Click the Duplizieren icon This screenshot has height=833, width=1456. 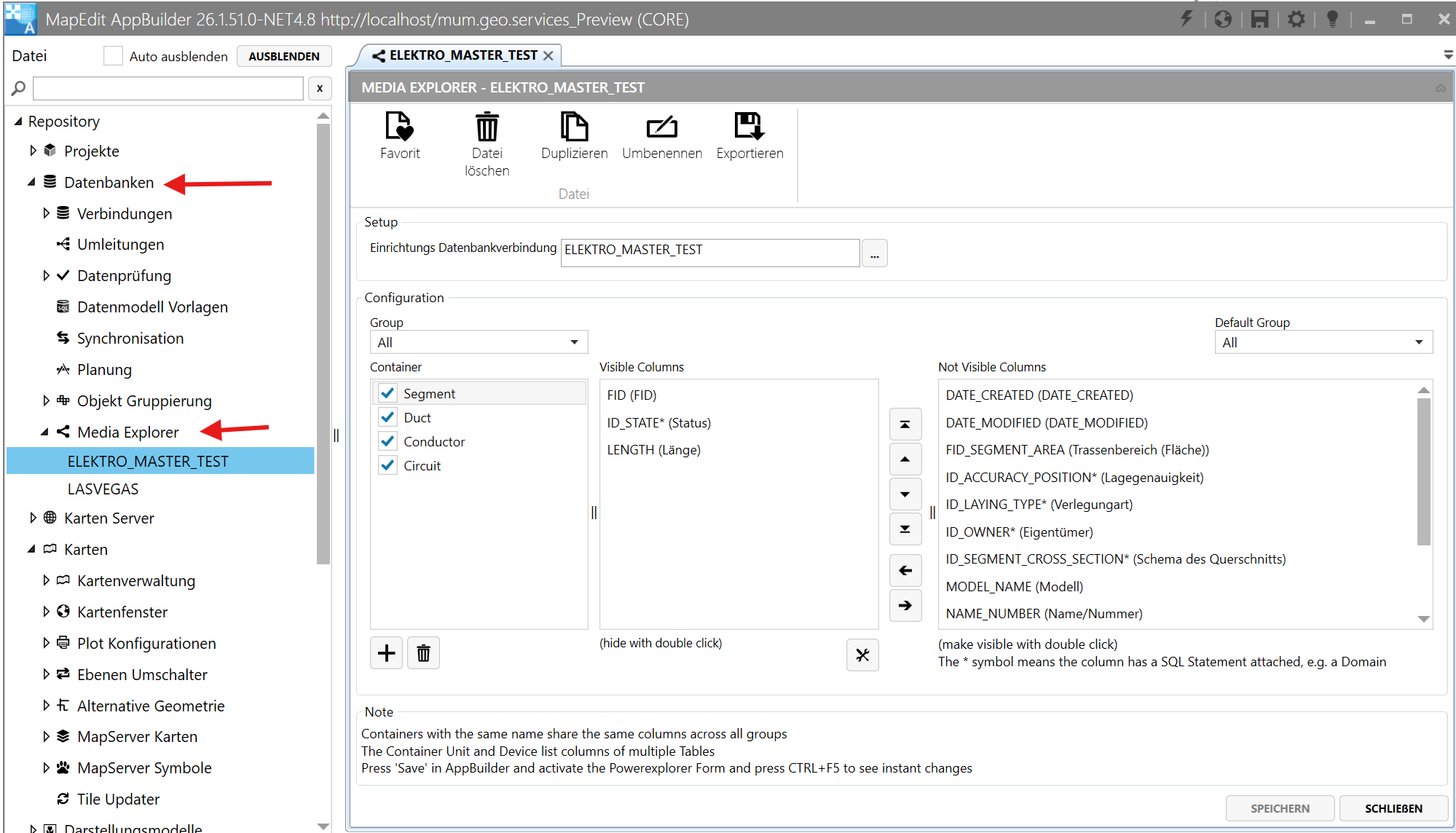coord(574,127)
